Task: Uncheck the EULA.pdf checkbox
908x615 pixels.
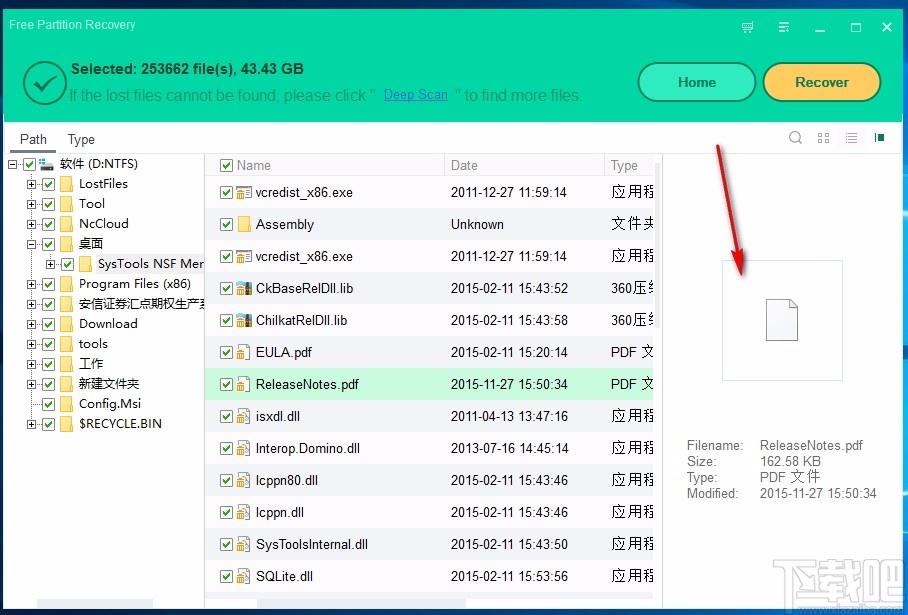Action: click(x=226, y=352)
